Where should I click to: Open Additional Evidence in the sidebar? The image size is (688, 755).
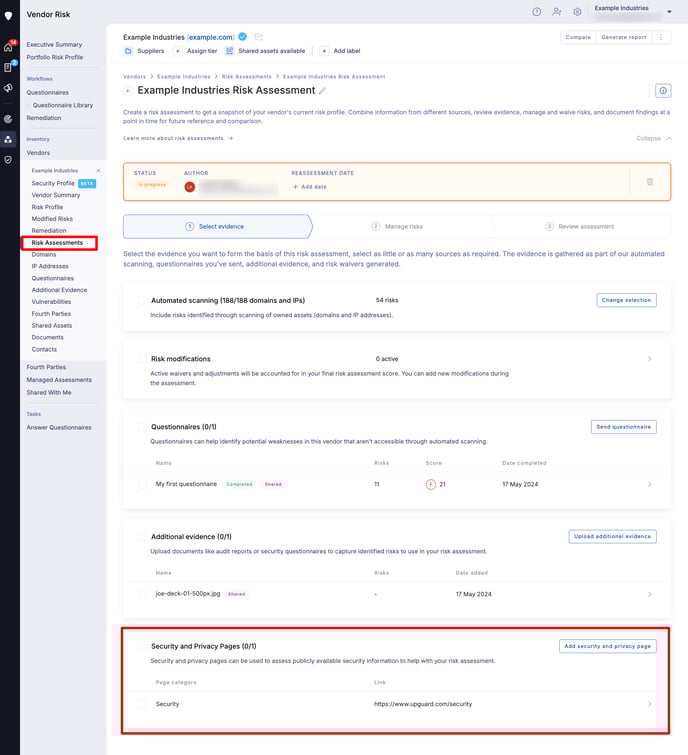[x=59, y=290]
